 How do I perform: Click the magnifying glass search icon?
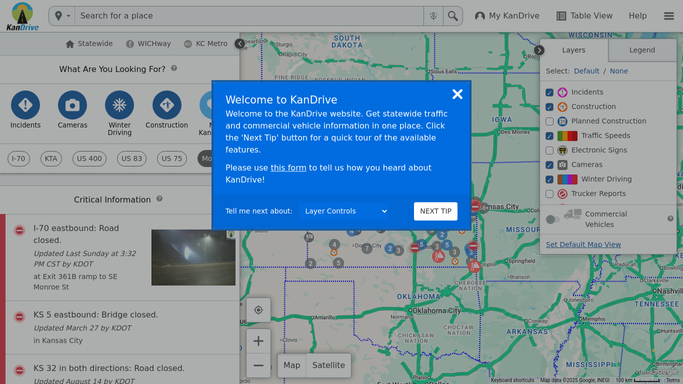(453, 16)
